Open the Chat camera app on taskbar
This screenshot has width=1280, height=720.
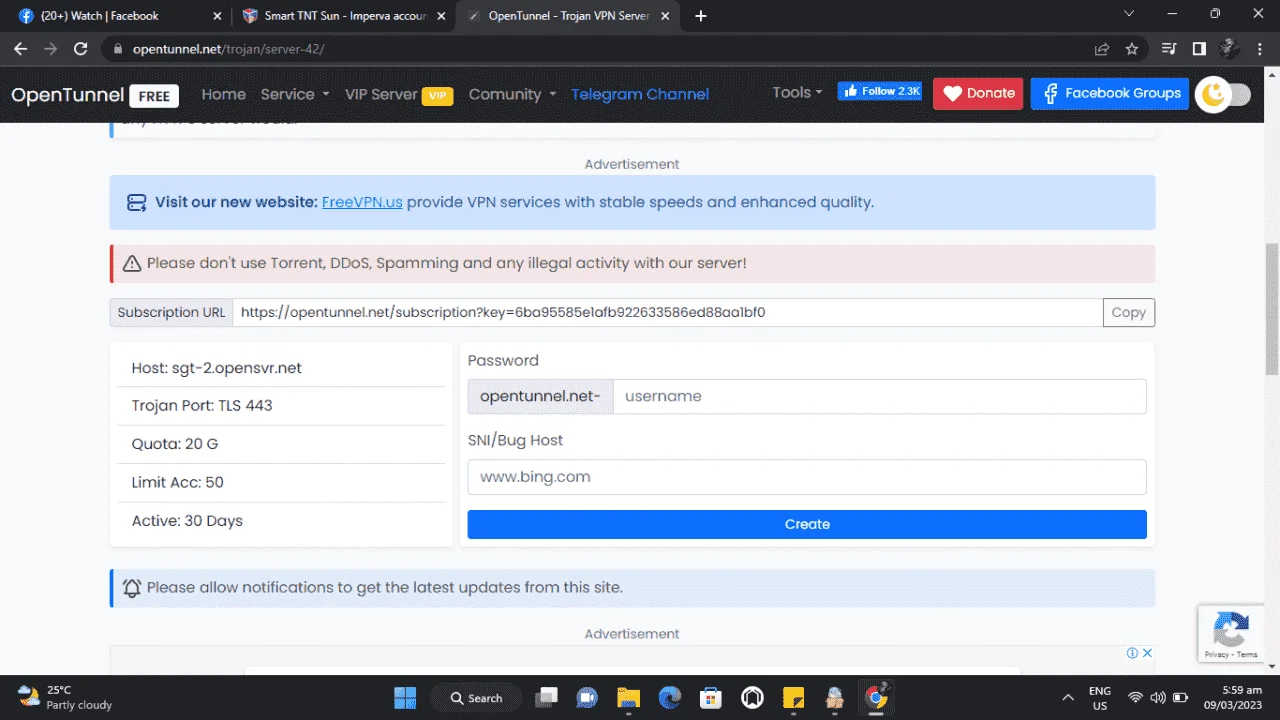(587, 697)
